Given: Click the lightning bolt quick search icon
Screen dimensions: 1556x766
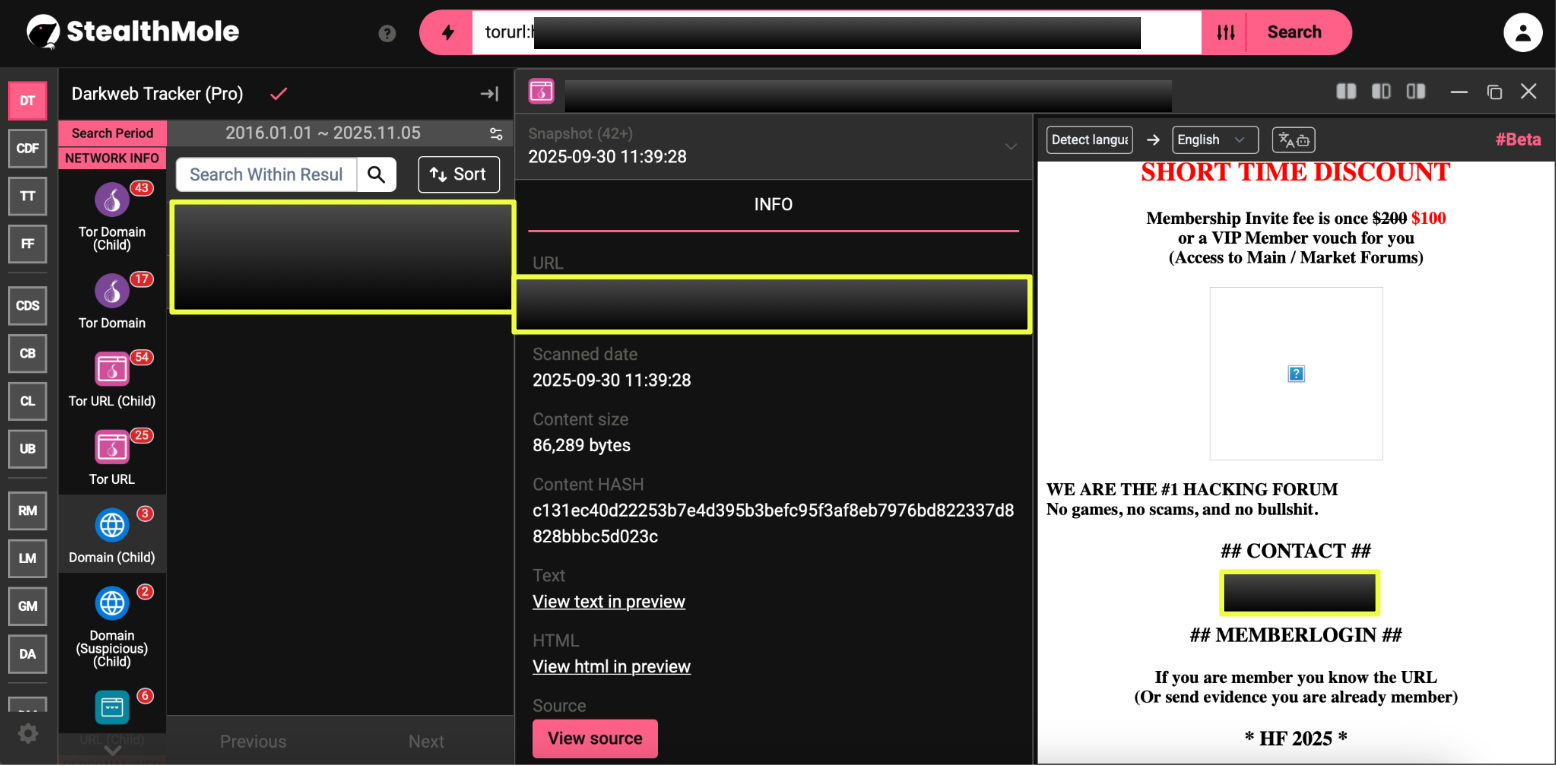Looking at the screenshot, I should pyautogui.click(x=447, y=33).
